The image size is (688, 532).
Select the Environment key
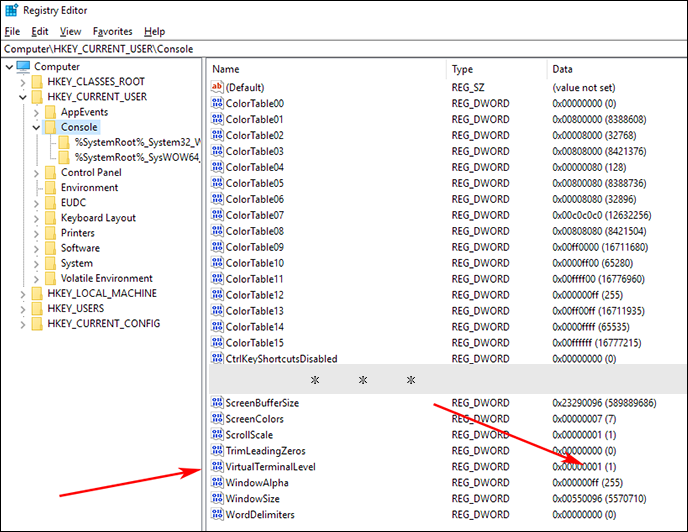pos(90,187)
